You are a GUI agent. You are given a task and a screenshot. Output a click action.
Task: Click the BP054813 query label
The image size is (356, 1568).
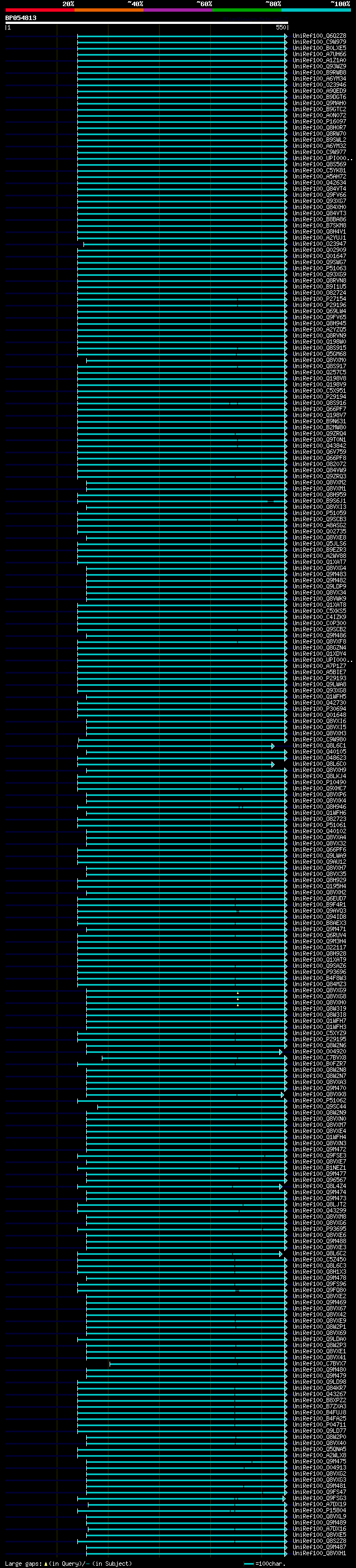point(21,18)
